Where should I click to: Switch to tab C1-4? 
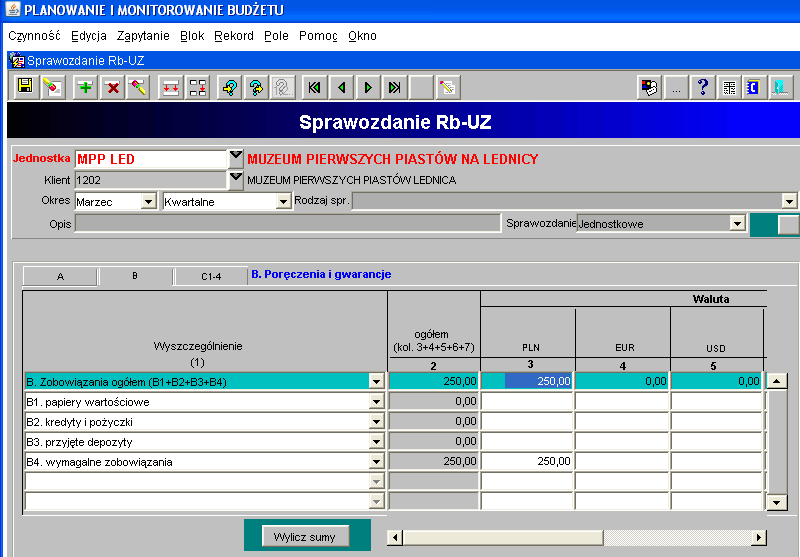(x=211, y=276)
